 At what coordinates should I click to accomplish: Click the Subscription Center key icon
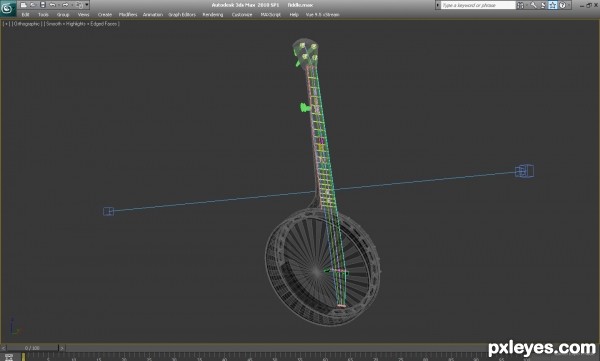[x=533, y=5]
